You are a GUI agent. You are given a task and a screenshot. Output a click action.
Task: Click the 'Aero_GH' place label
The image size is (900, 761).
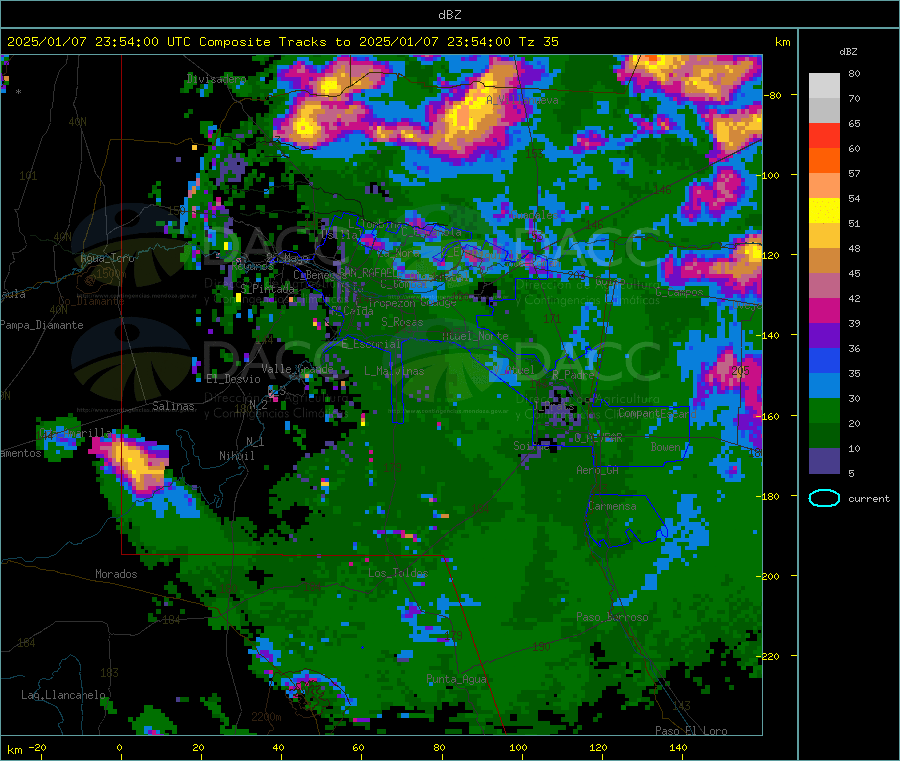(597, 470)
